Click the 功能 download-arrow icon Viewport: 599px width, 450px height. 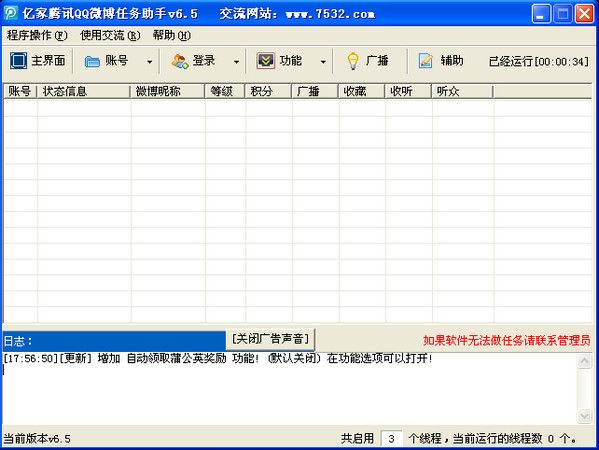(x=266, y=60)
